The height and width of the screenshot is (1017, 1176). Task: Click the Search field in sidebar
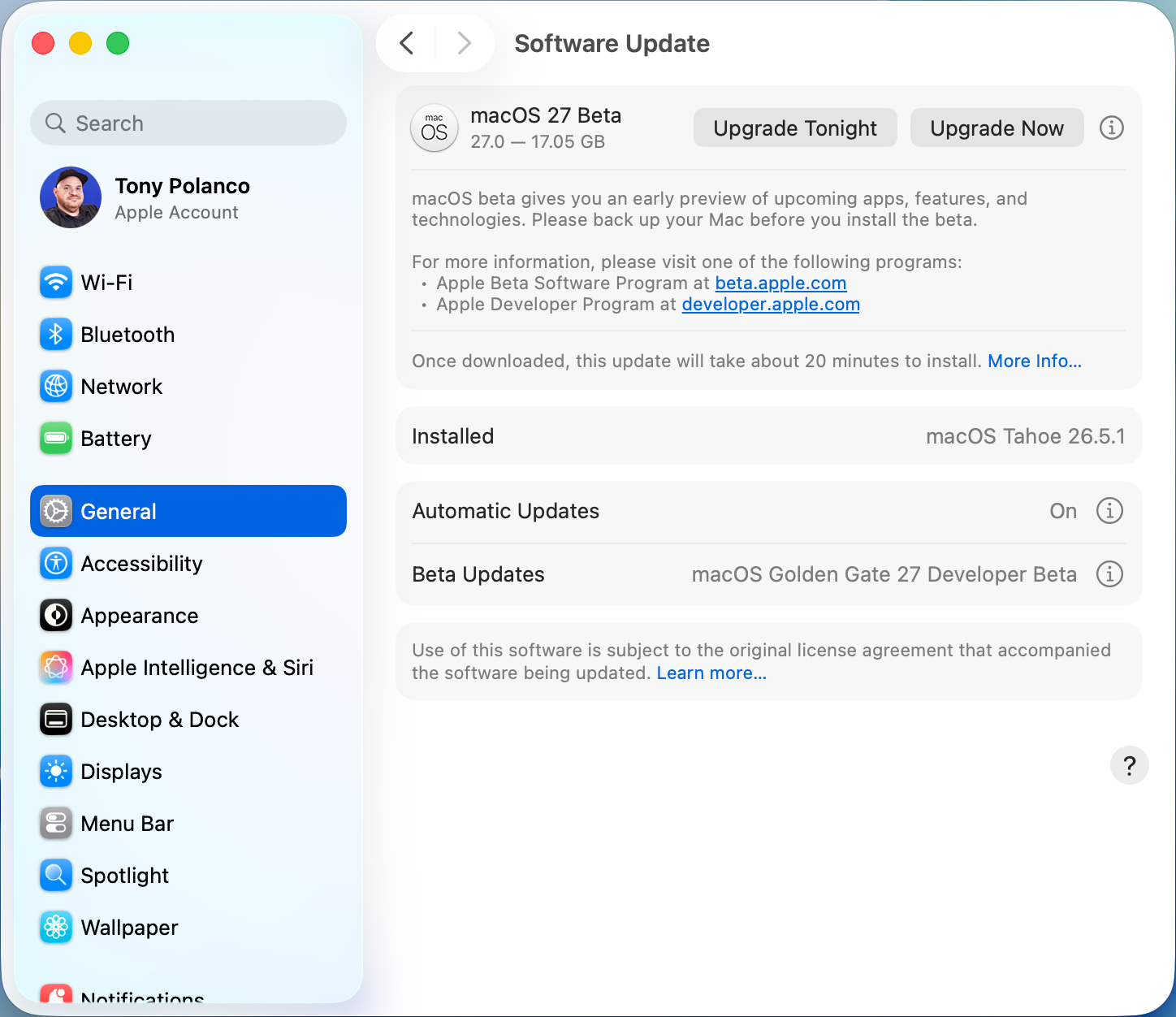pos(188,123)
